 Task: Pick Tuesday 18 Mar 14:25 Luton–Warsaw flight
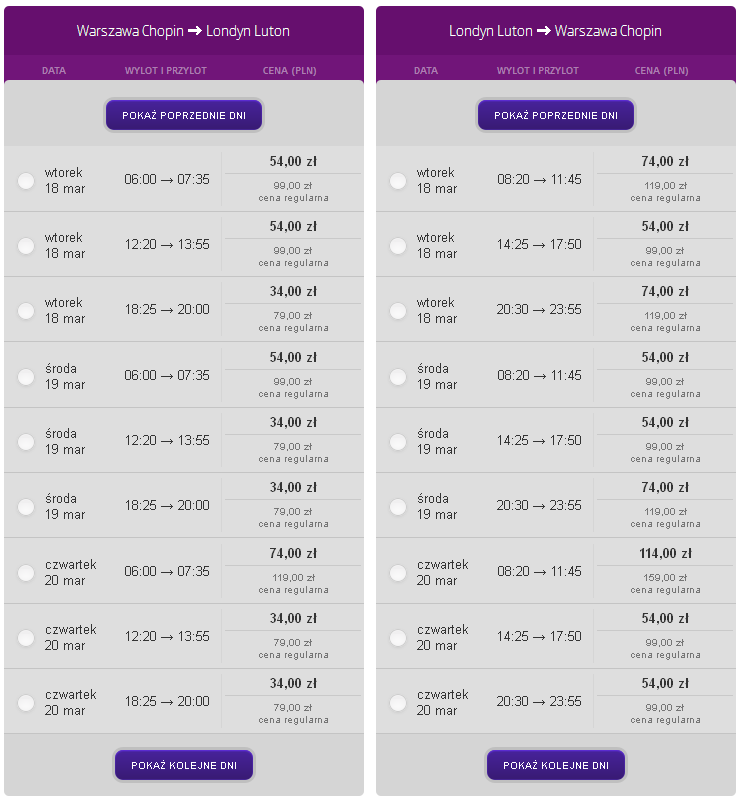tap(398, 246)
